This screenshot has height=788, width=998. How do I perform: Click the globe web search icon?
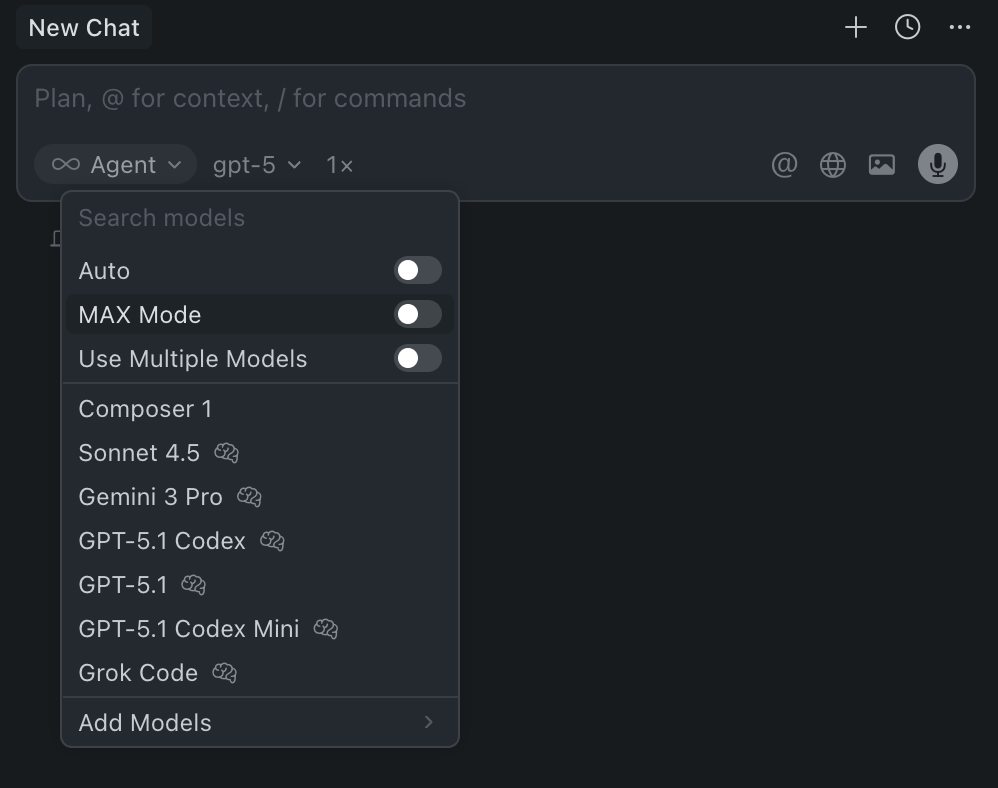(833, 165)
